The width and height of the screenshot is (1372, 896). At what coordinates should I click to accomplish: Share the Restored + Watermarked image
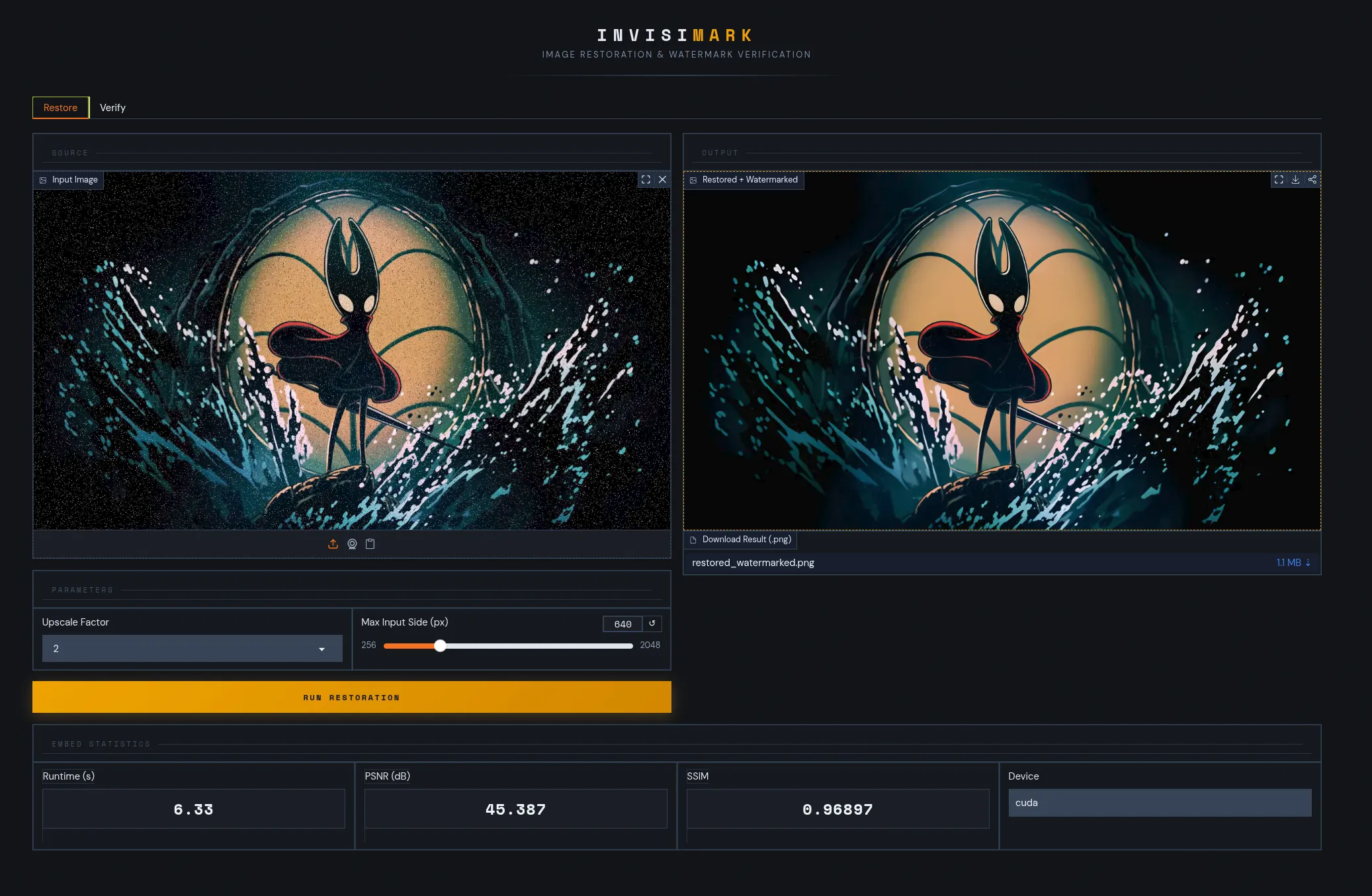[1312, 179]
